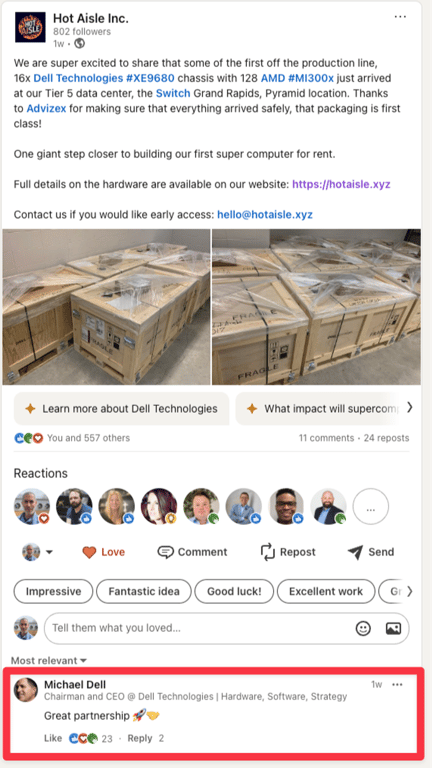This screenshot has width=432, height=768.
Task: Like Michael Dell's comment
Action: (x=53, y=738)
